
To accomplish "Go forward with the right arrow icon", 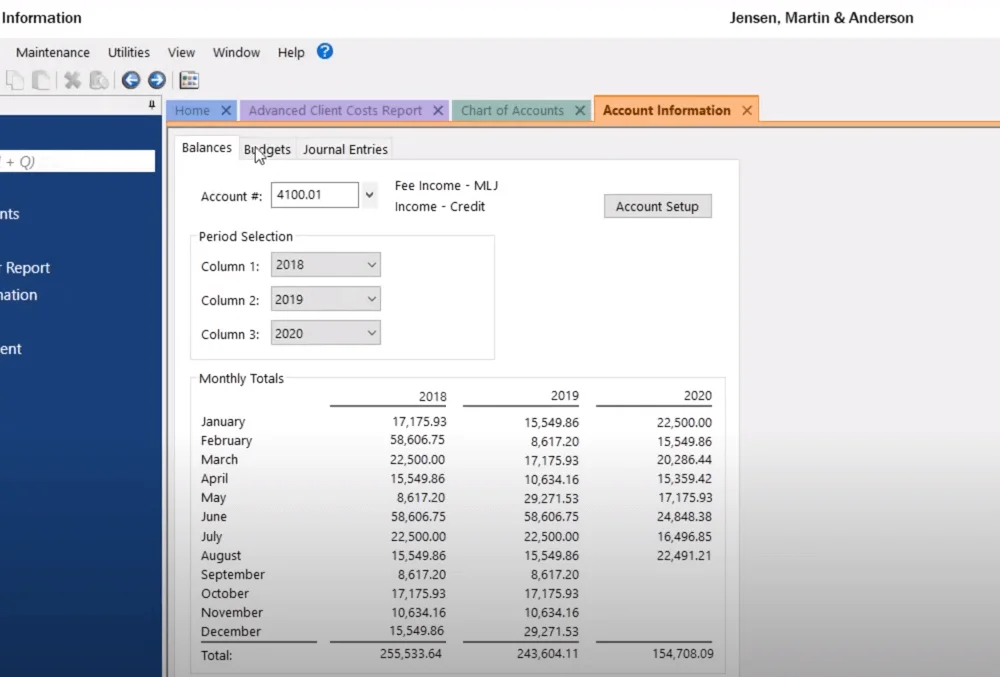I will pos(156,80).
